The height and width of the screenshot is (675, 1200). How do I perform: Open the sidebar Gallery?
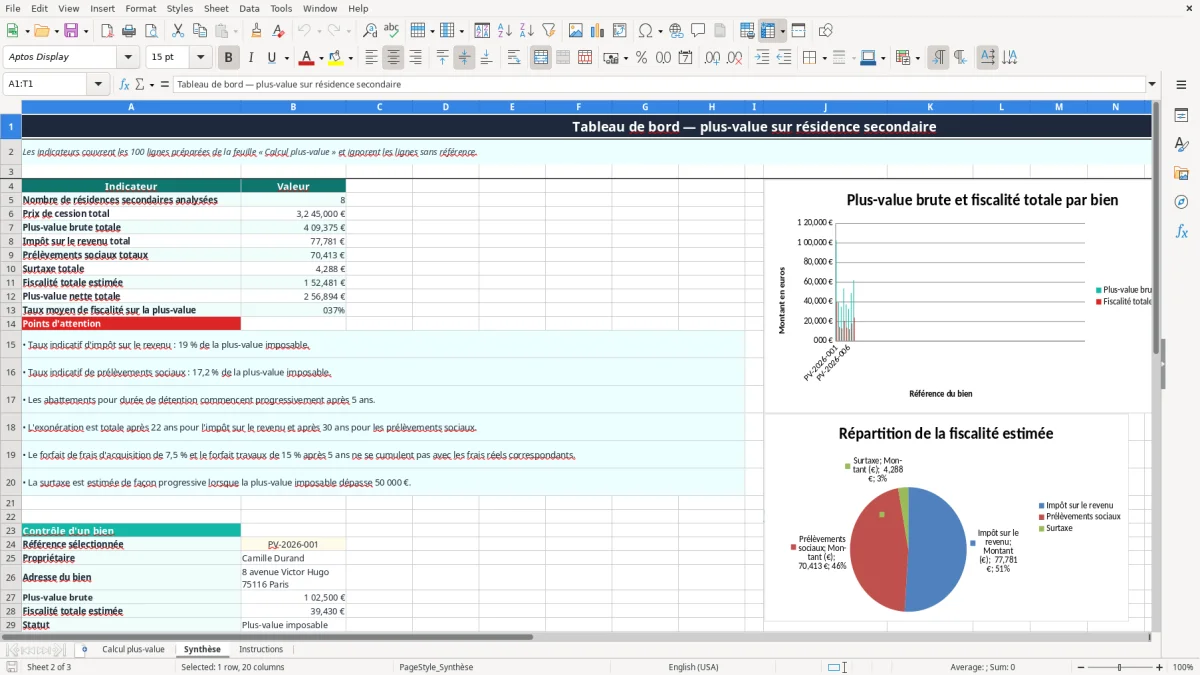coord(1181,173)
